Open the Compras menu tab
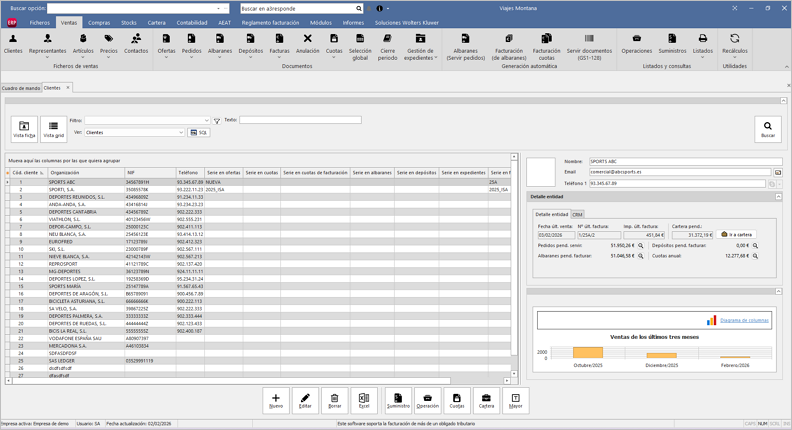Screen dimensions: 792x430 [99, 23]
